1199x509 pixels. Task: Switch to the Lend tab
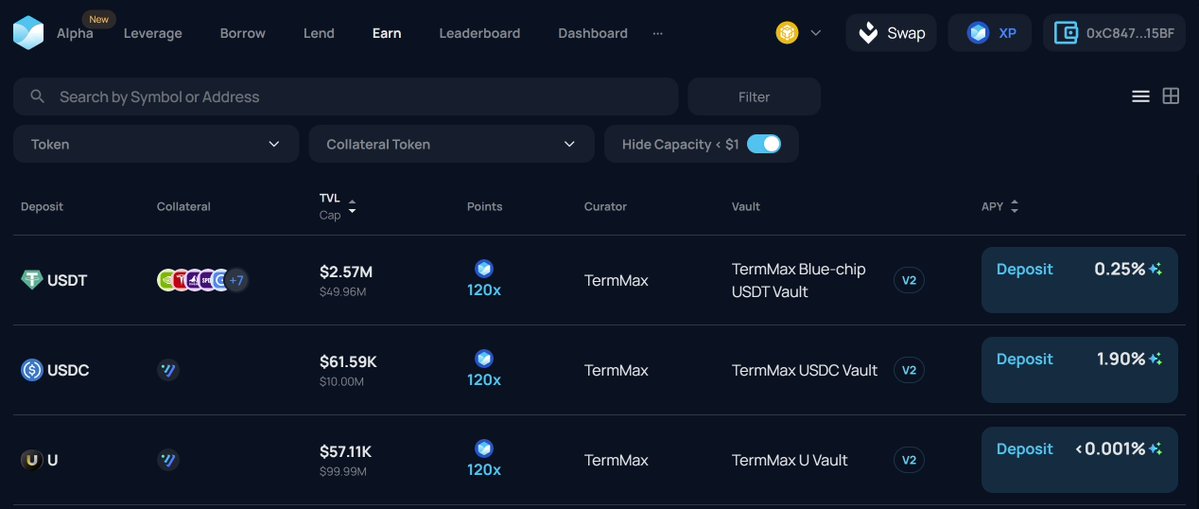(x=319, y=33)
